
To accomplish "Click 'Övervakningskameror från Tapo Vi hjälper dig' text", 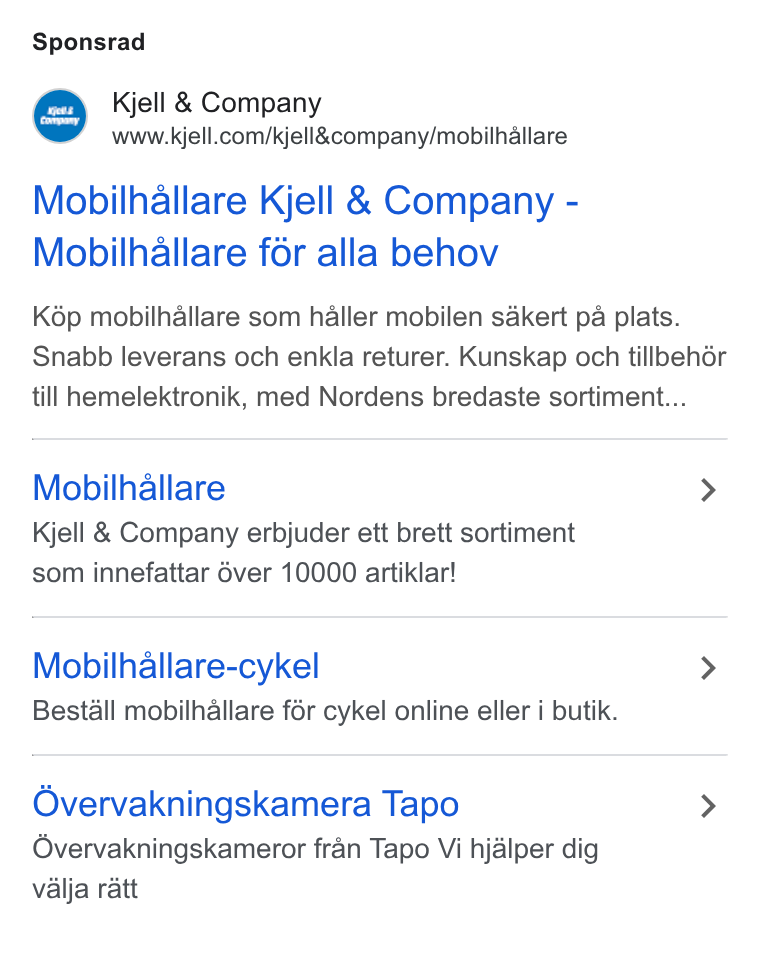I will (x=315, y=849).
